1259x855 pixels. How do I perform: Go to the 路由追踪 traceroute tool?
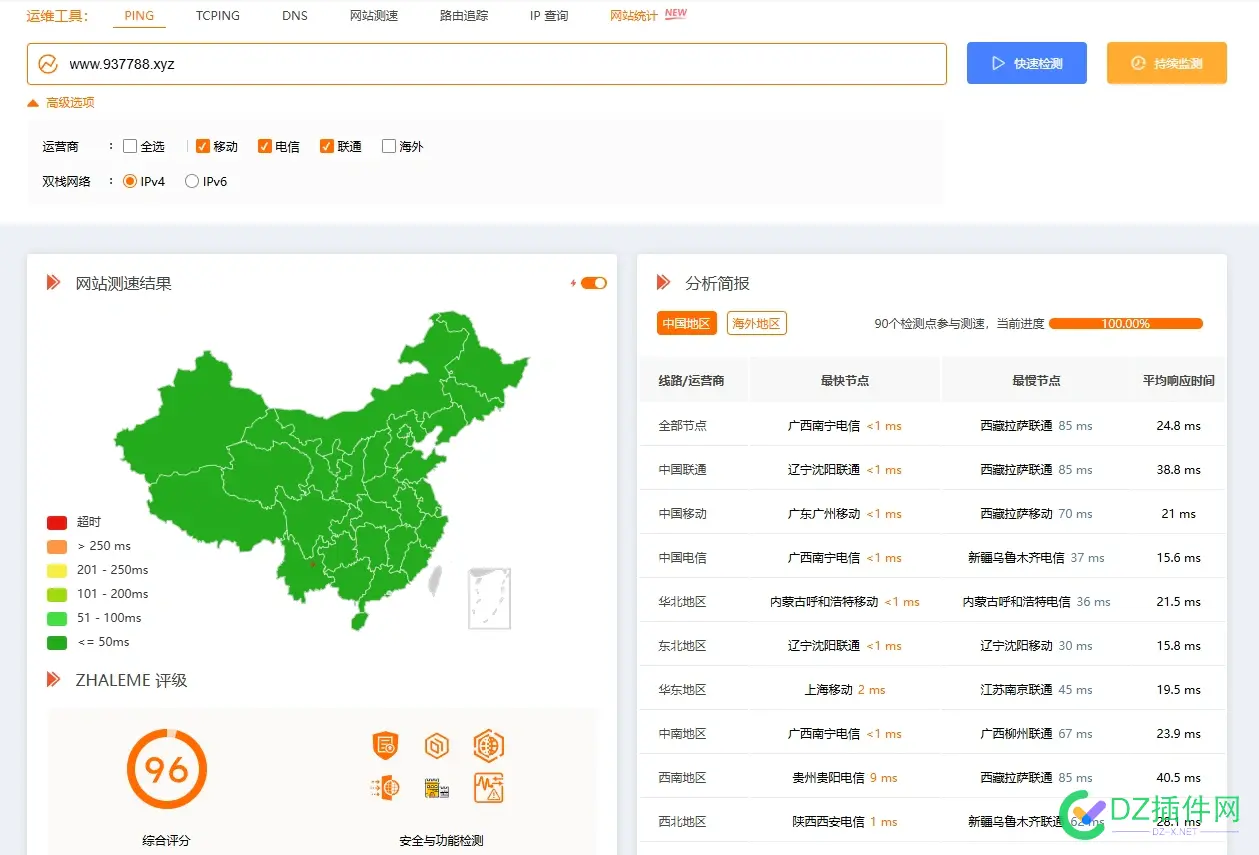click(x=463, y=16)
